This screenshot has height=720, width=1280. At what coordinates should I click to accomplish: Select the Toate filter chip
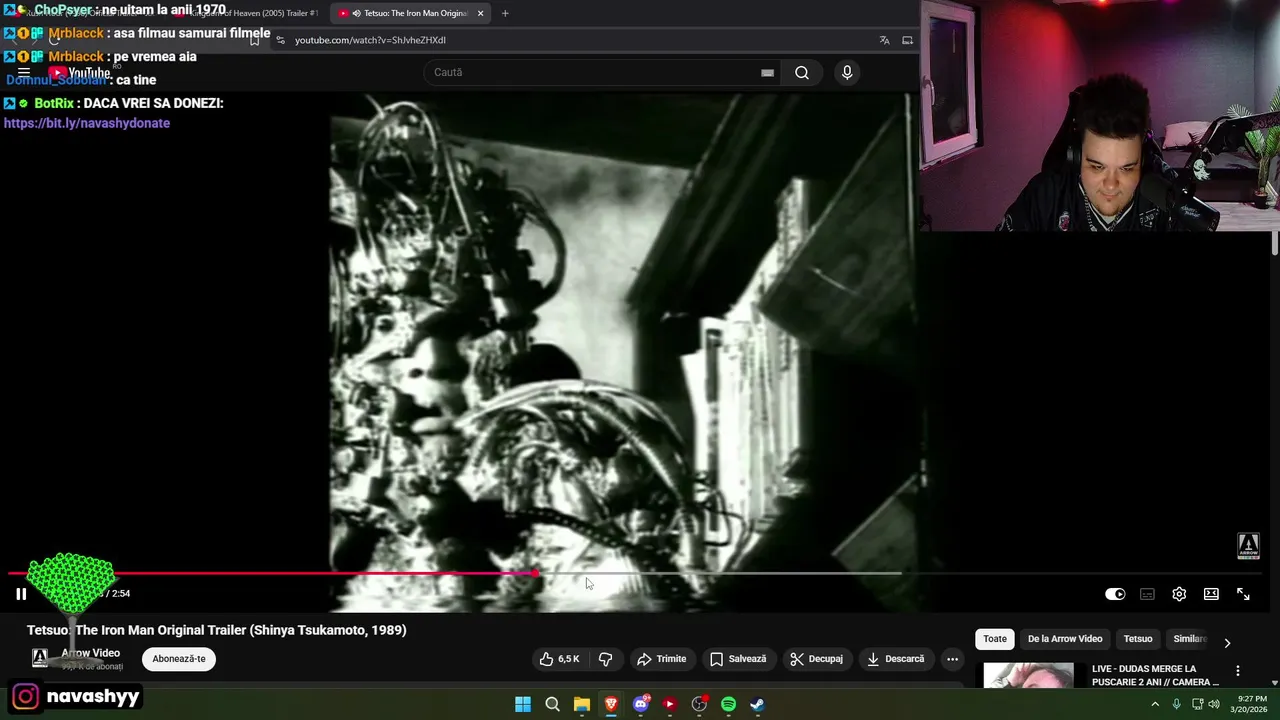pyautogui.click(x=995, y=639)
